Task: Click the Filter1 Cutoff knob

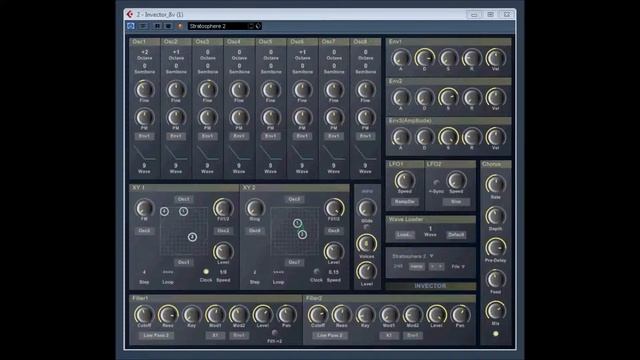Action: pyautogui.click(x=144, y=315)
